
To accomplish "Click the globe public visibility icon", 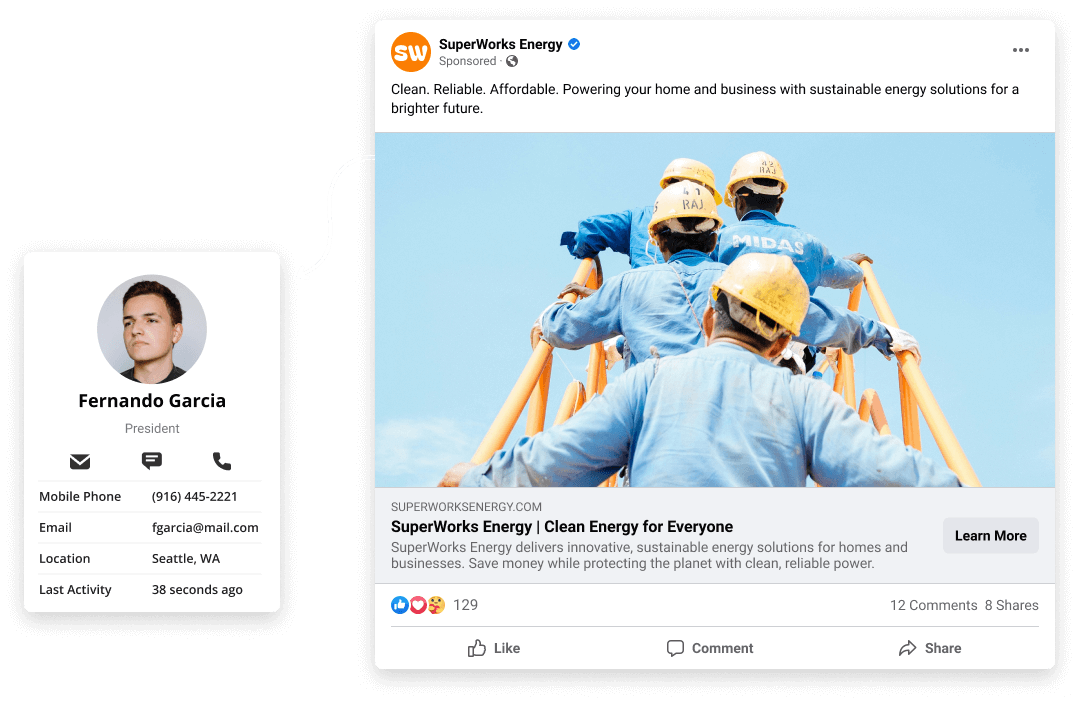I will click(512, 61).
